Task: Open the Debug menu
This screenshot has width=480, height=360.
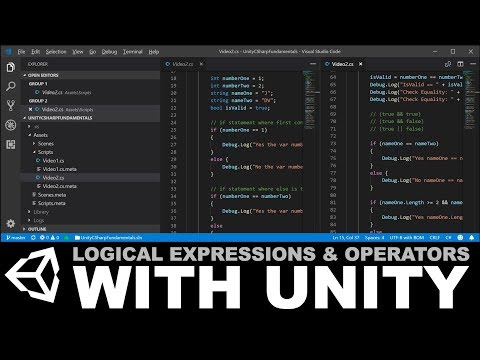Action: pos(109,52)
